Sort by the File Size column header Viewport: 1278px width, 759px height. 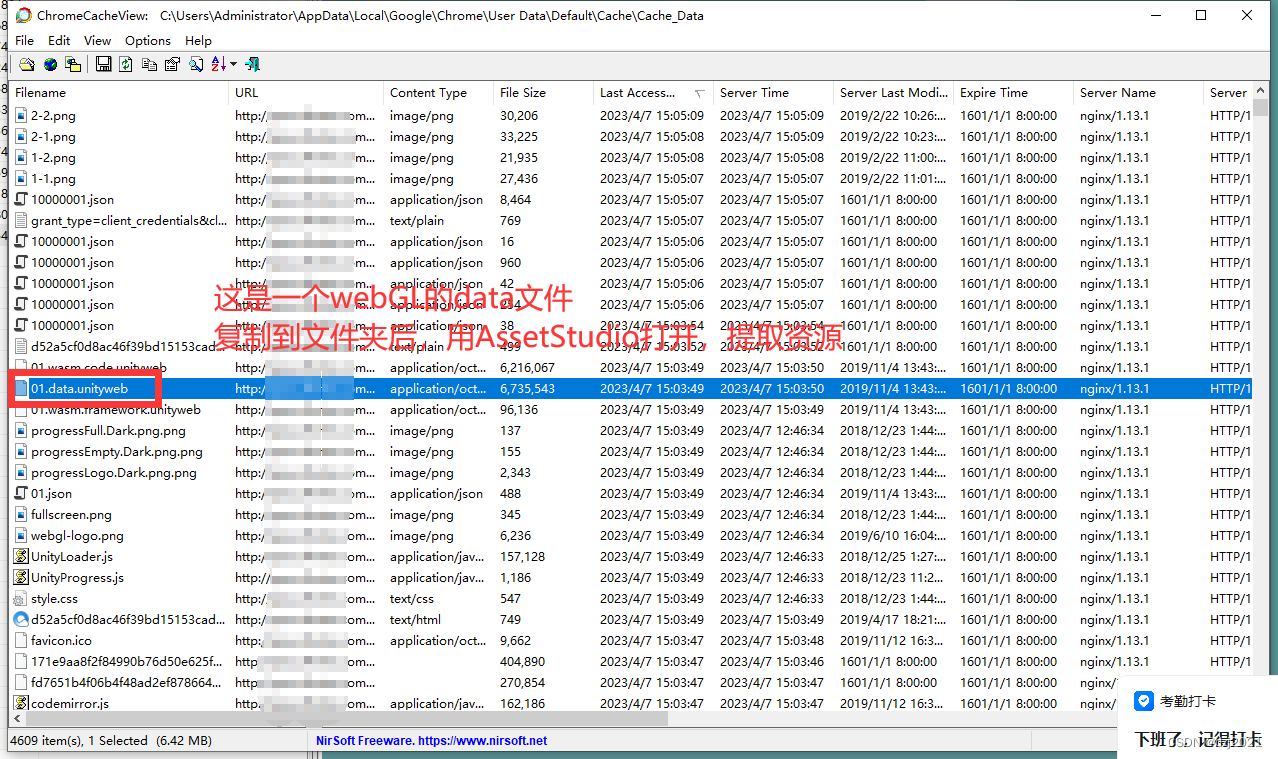pyautogui.click(x=544, y=92)
